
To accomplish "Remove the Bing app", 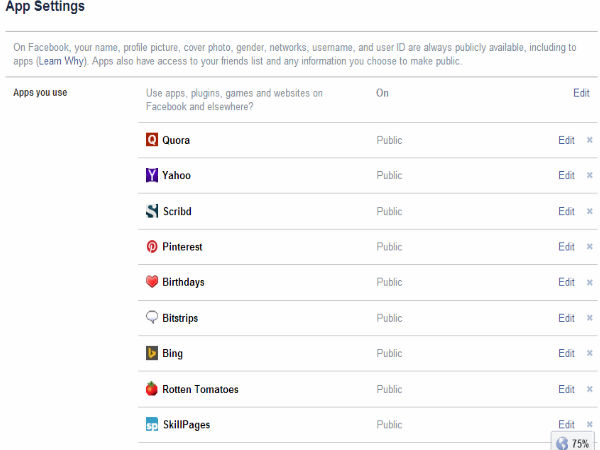I will [590, 354].
